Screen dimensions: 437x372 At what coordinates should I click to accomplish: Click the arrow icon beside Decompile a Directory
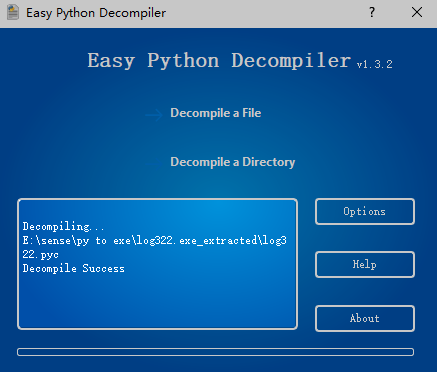pos(154,163)
